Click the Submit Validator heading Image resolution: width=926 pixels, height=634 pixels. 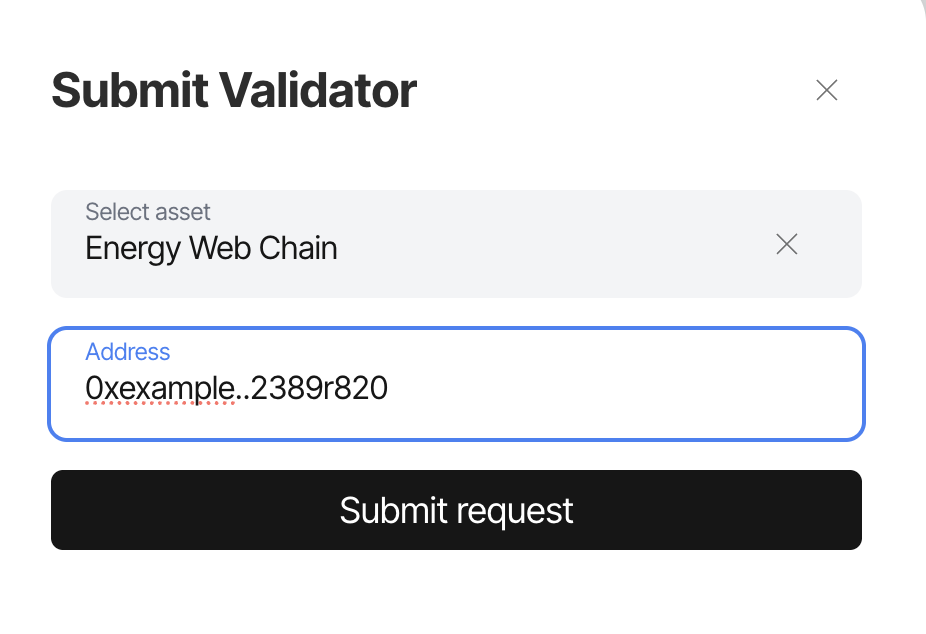pyautogui.click(x=234, y=91)
